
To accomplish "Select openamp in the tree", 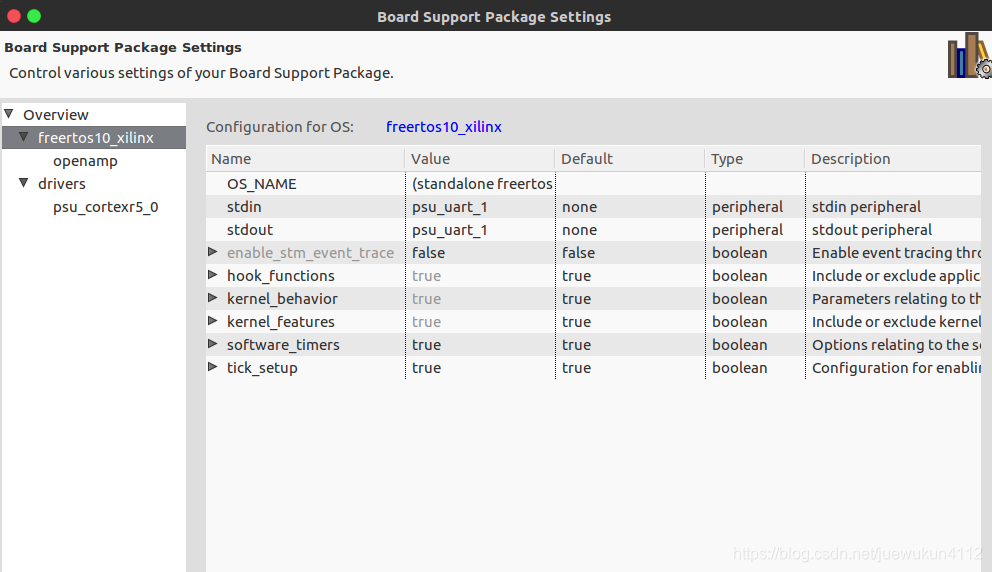I will 85,161.
